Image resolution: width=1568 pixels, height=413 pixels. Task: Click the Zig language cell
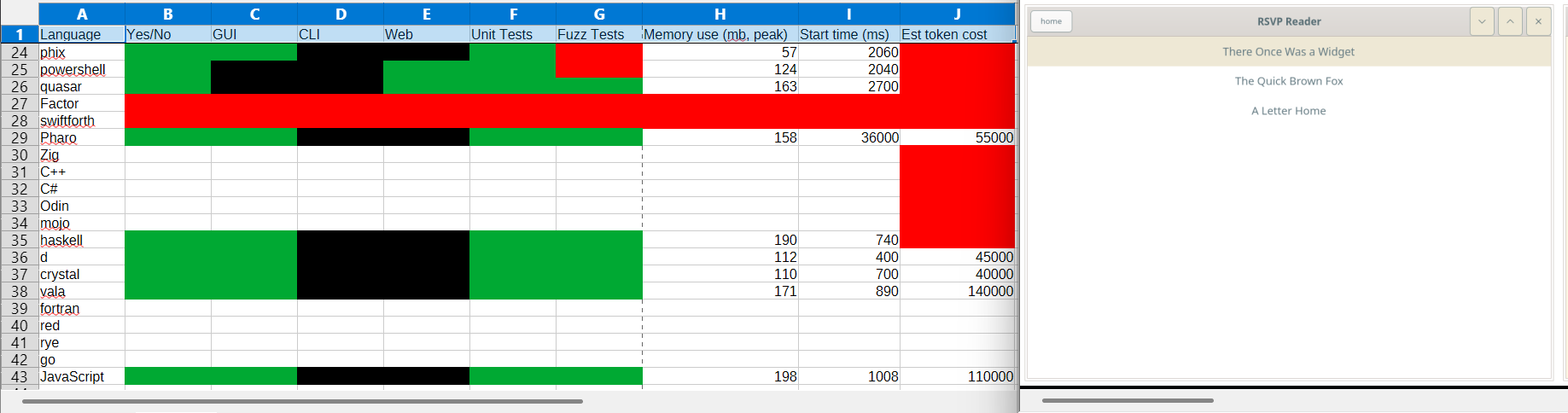[x=82, y=154]
